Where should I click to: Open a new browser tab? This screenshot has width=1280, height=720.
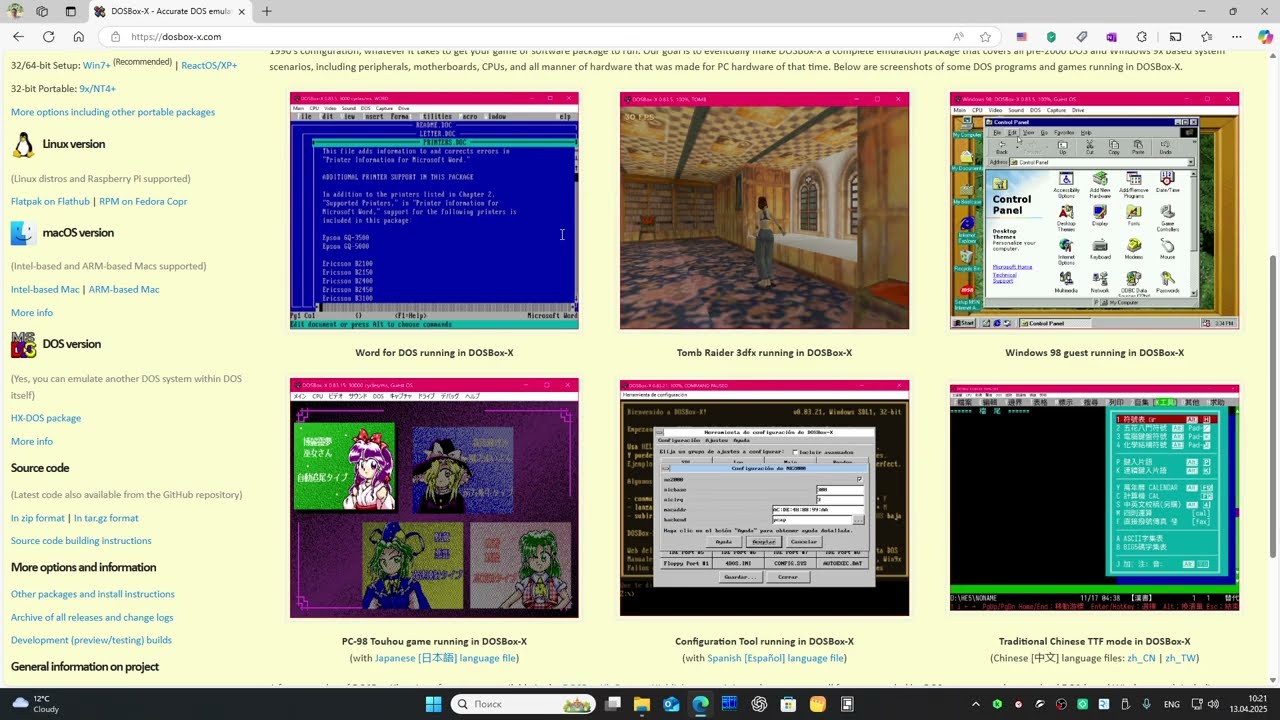267,11
